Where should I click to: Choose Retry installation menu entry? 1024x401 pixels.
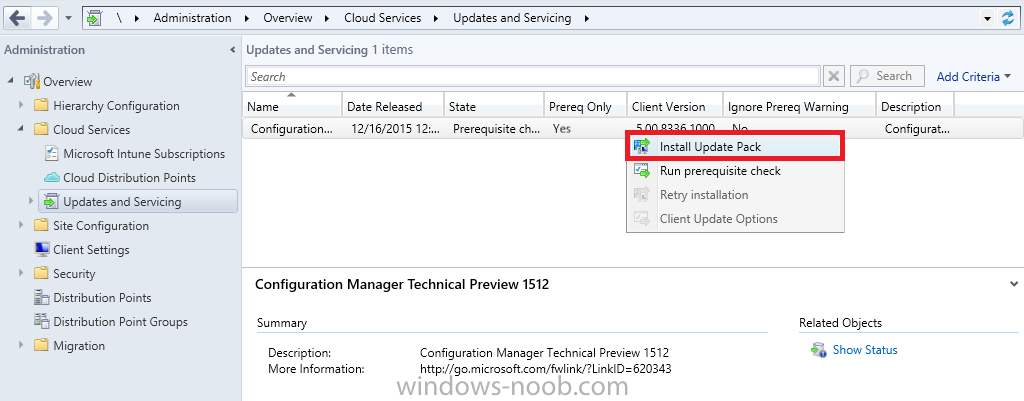point(735,195)
